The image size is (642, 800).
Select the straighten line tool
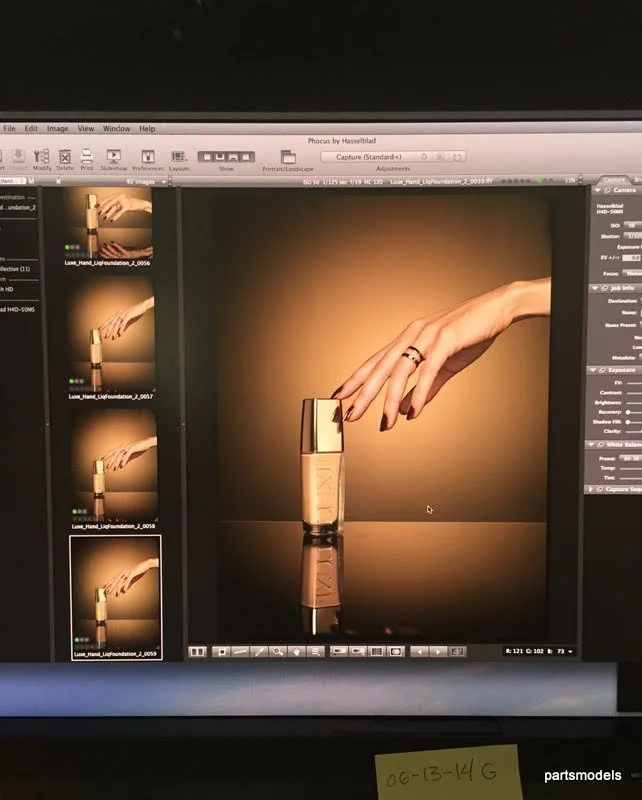(x=240, y=652)
